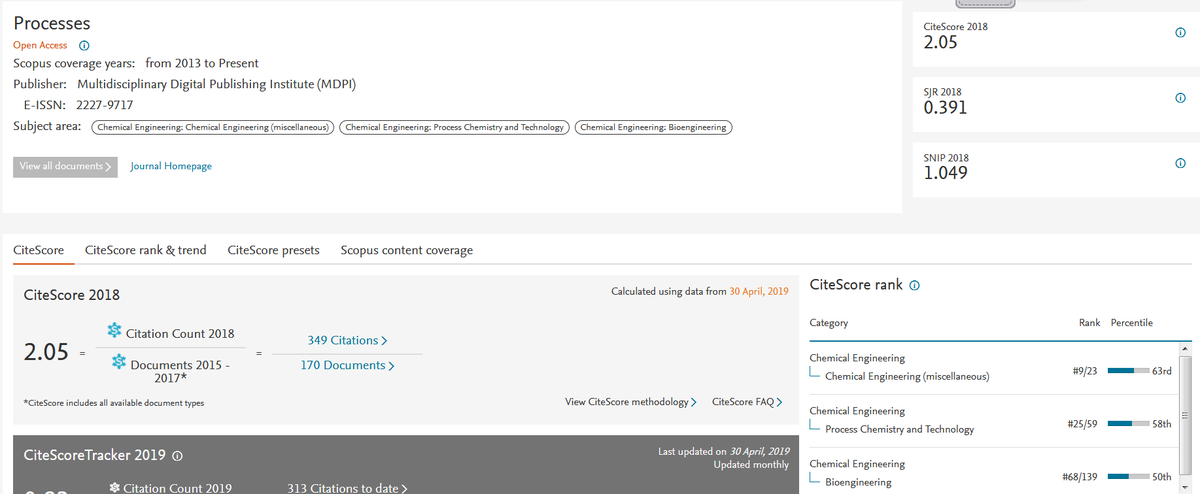Click the #68/139 rank value

click(1080, 477)
